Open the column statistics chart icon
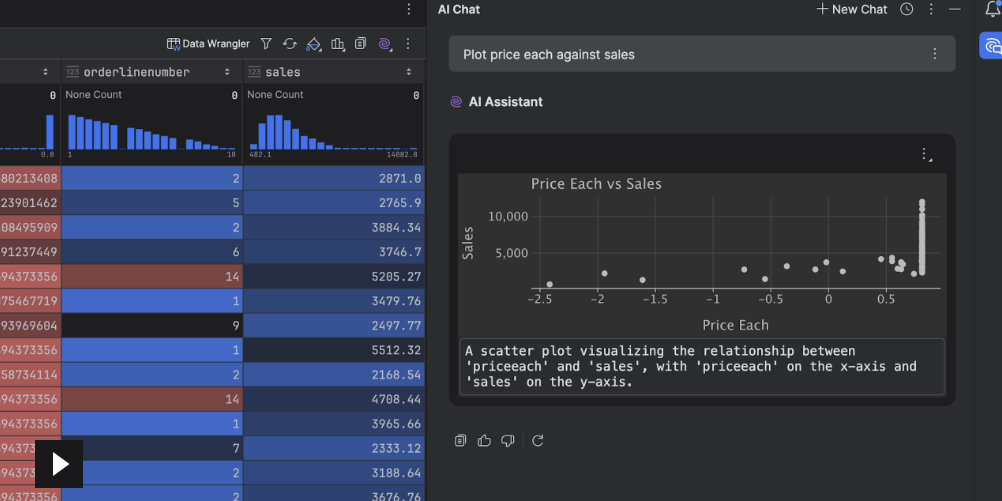This screenshot has width=1002, height=501. coord(337,44)
